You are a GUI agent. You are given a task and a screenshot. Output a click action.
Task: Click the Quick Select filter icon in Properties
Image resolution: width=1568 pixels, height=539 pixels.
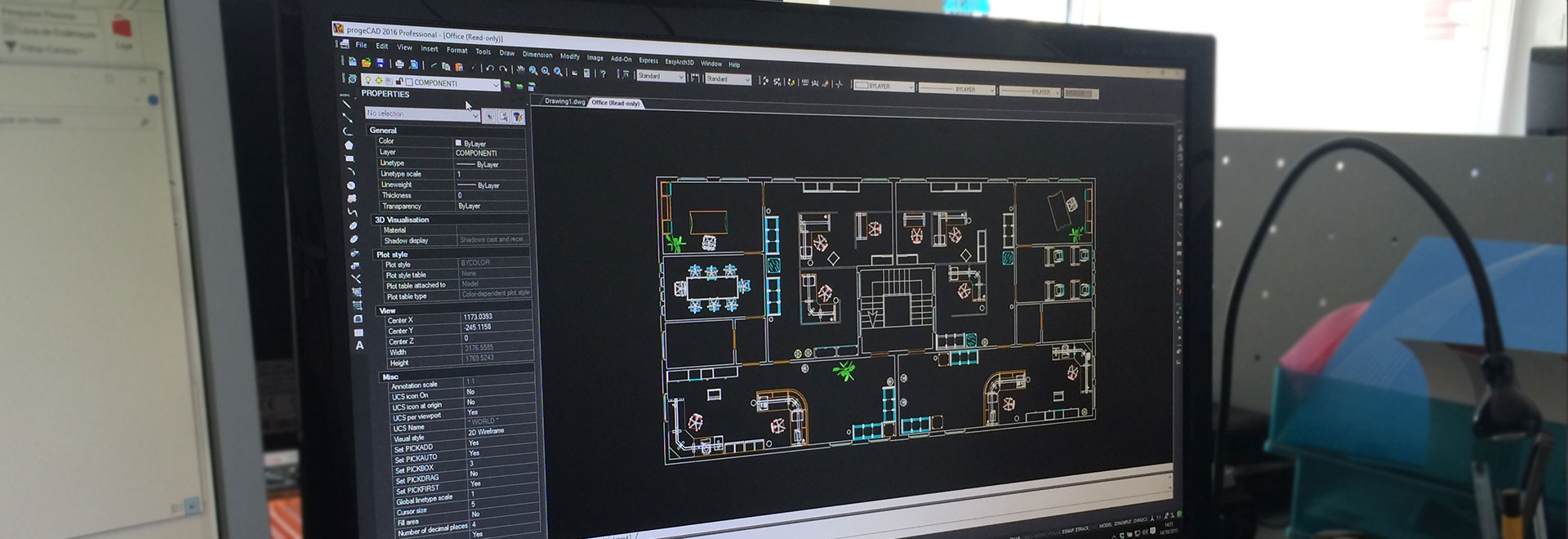tap(518, 117)
